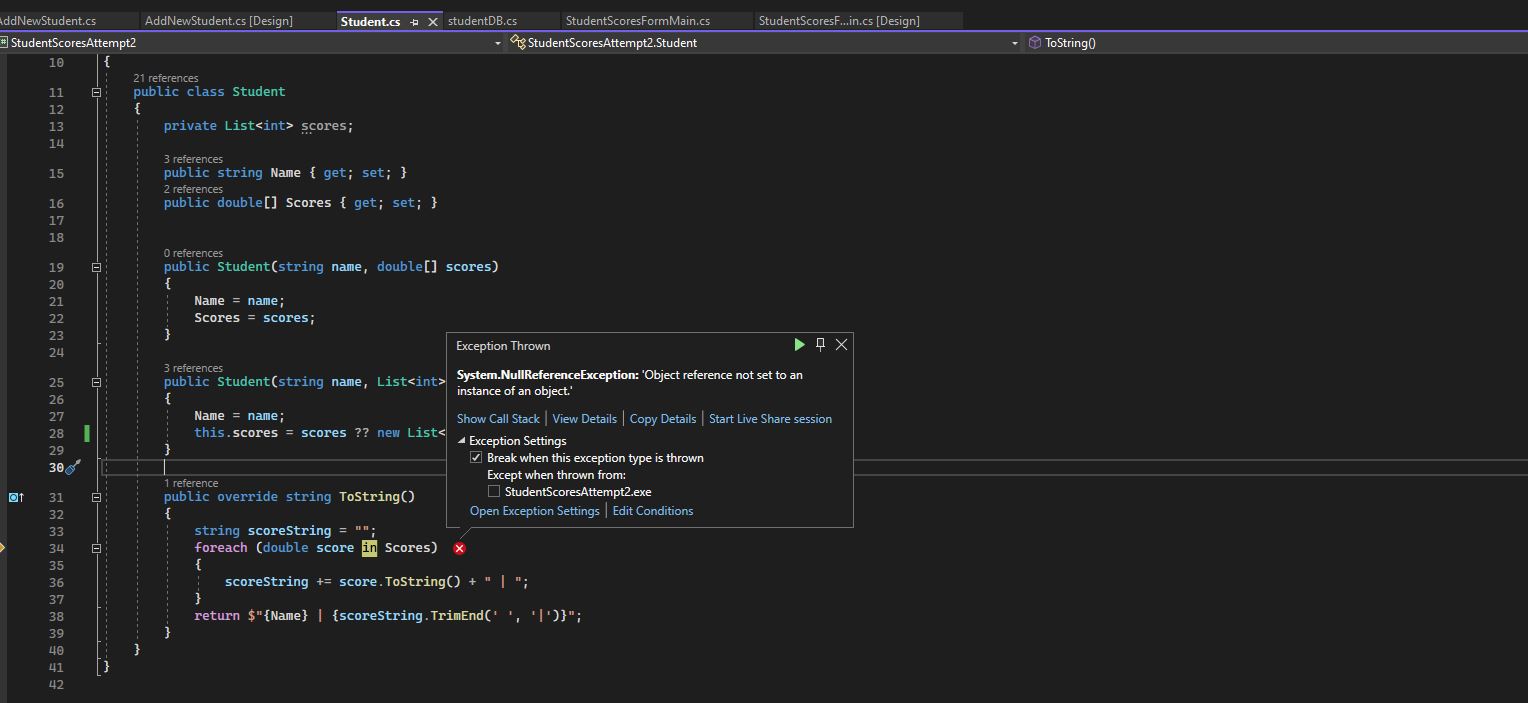
Task: Click 'scoreString' variable on line 33
Action: pos(289,531)
